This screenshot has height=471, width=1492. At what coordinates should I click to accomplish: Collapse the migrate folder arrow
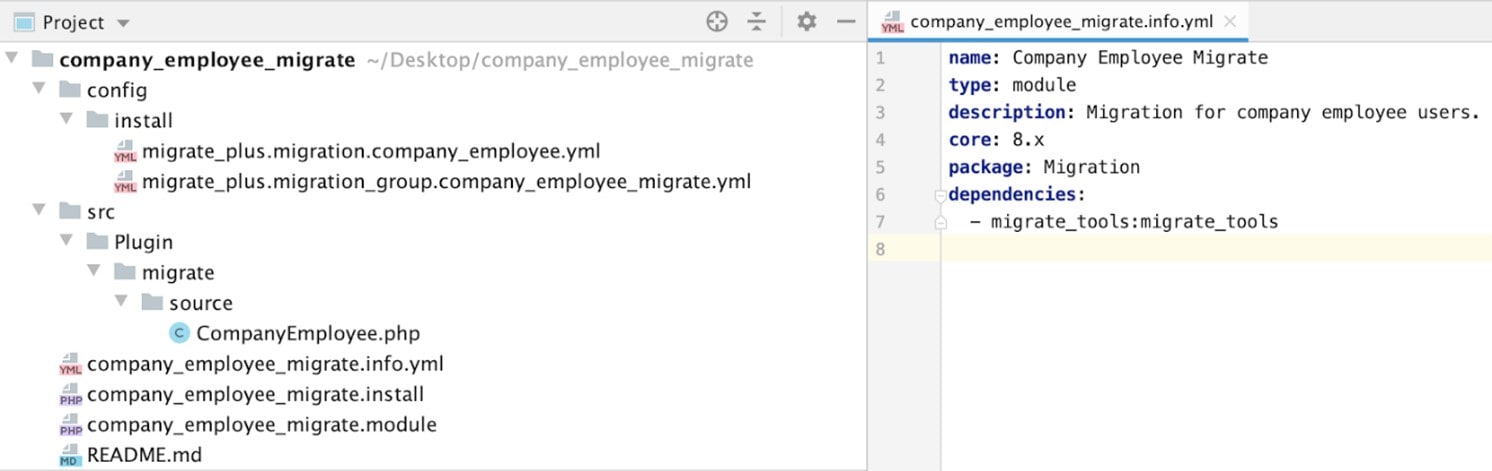(93, 271)
